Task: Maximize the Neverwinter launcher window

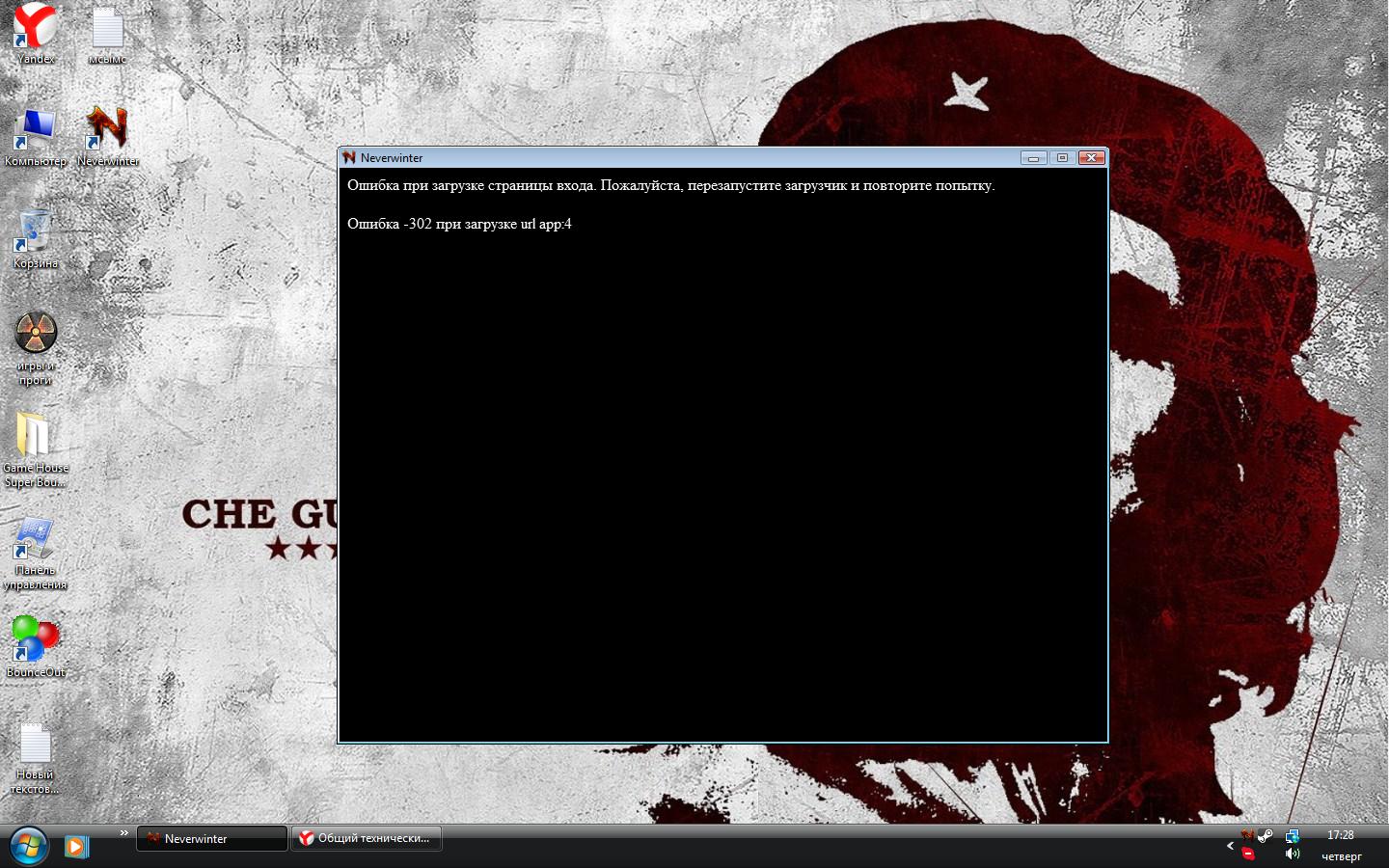Action: click(1062, 157)
